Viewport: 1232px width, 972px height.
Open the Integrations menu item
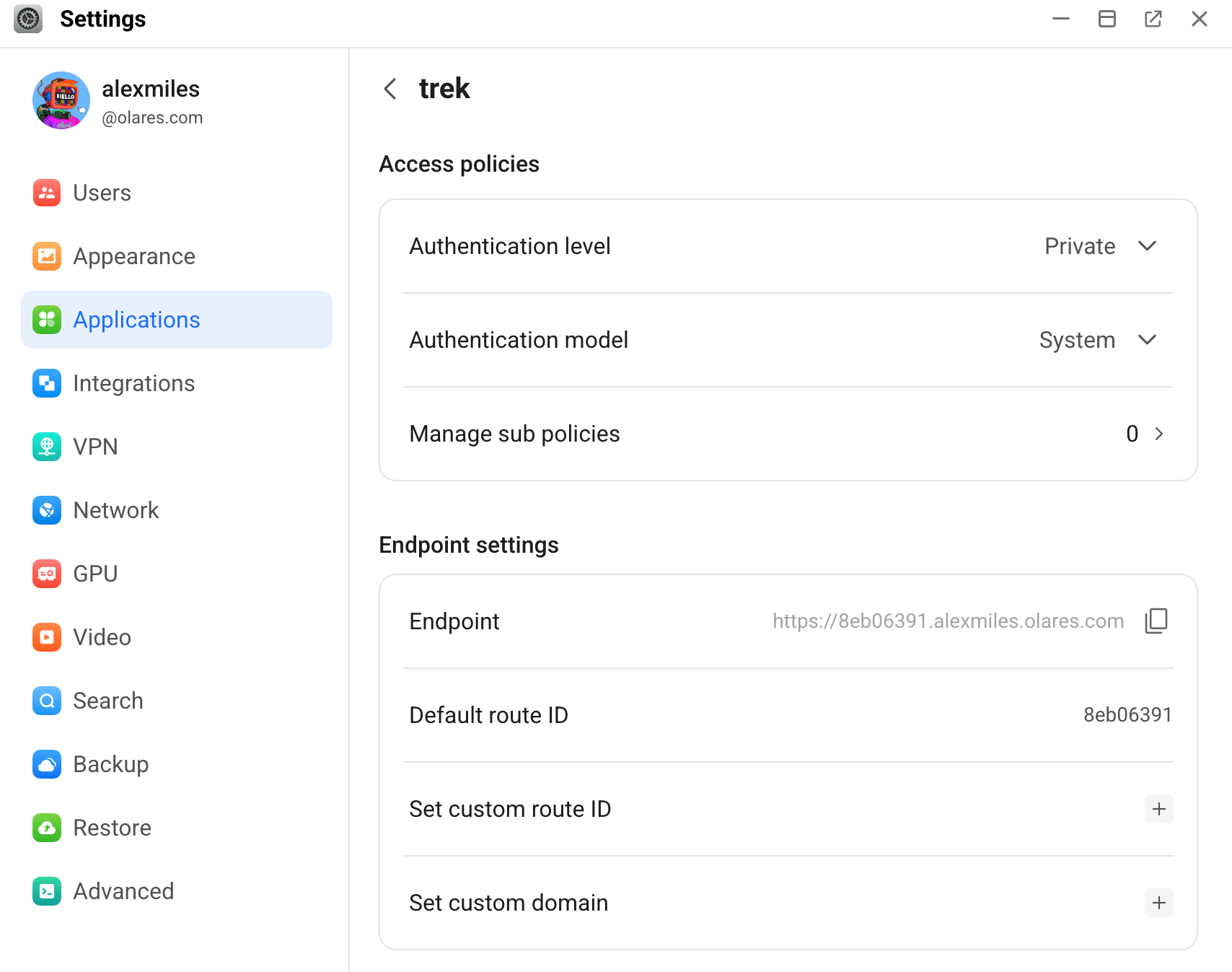tap(134, 383)
